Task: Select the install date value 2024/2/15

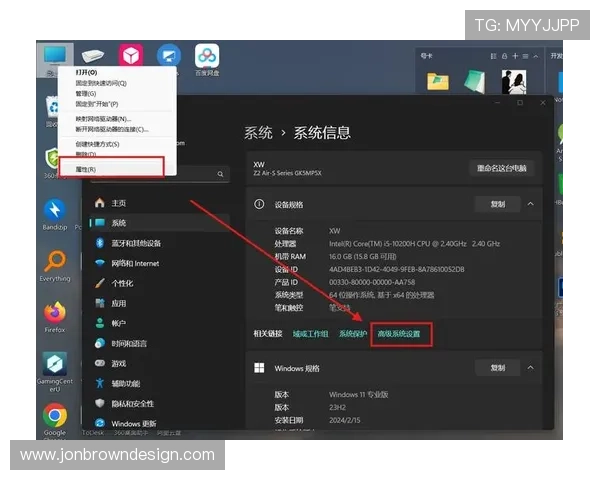Action: pos(345,420)
